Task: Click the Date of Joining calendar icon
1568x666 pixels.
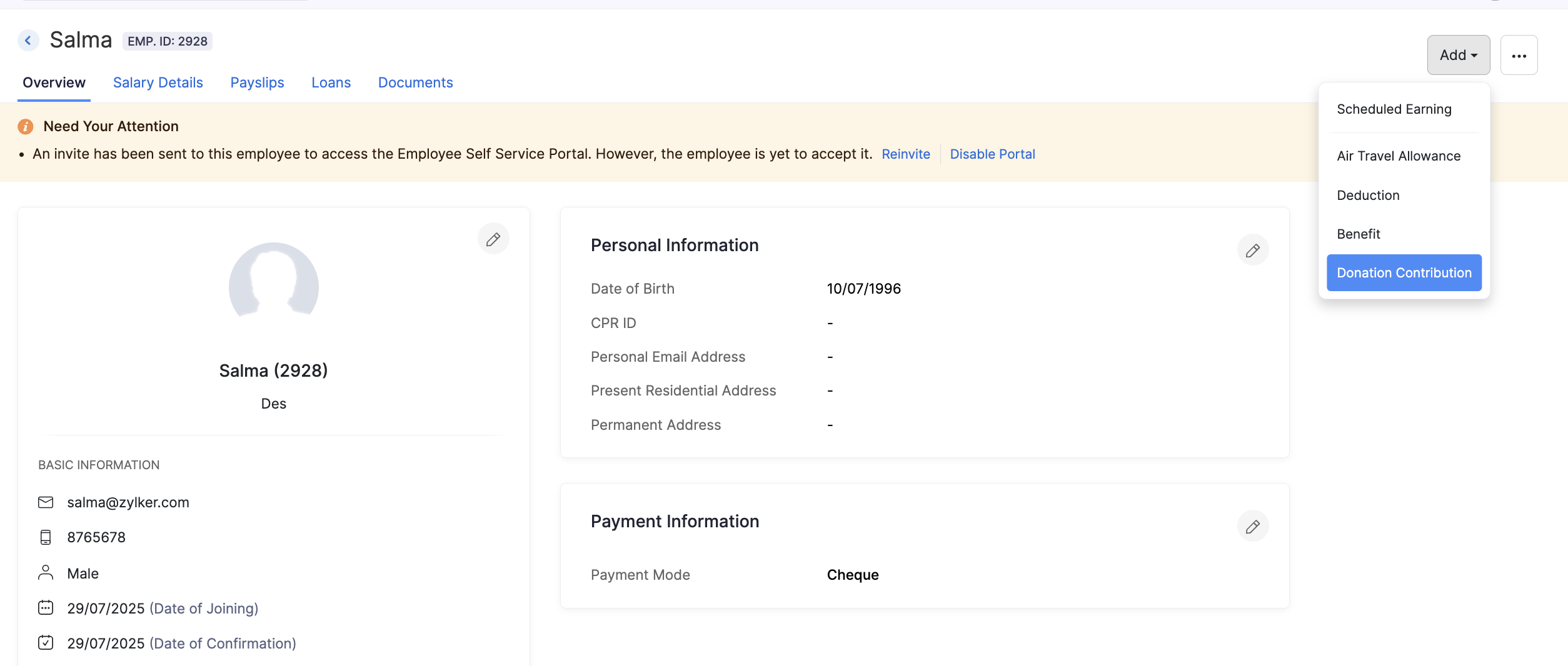Action: pos(46,608)
